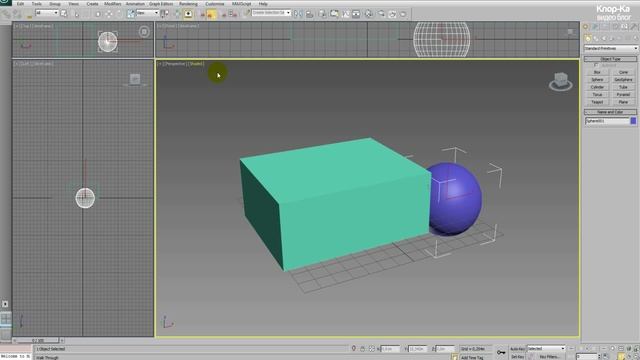Create a Box primitive

tap(597, 72)
